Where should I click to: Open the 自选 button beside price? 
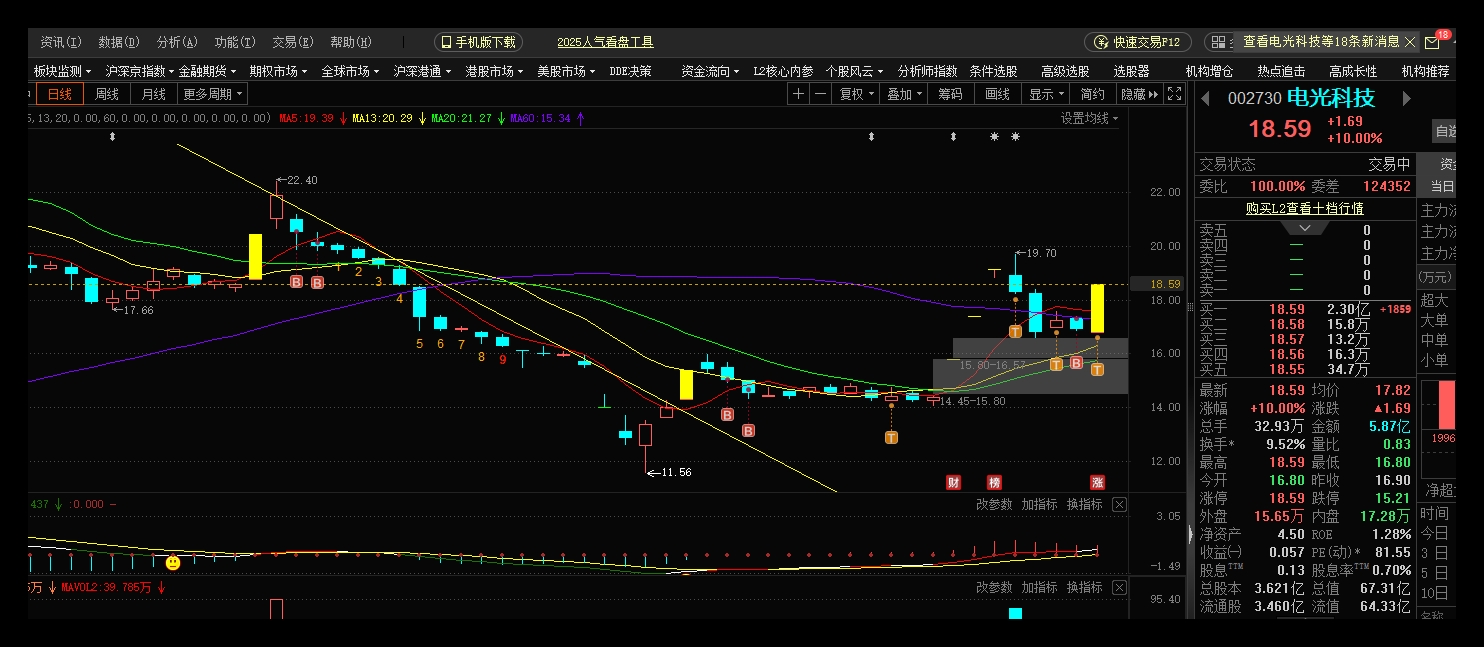[x=1446, y=131]
